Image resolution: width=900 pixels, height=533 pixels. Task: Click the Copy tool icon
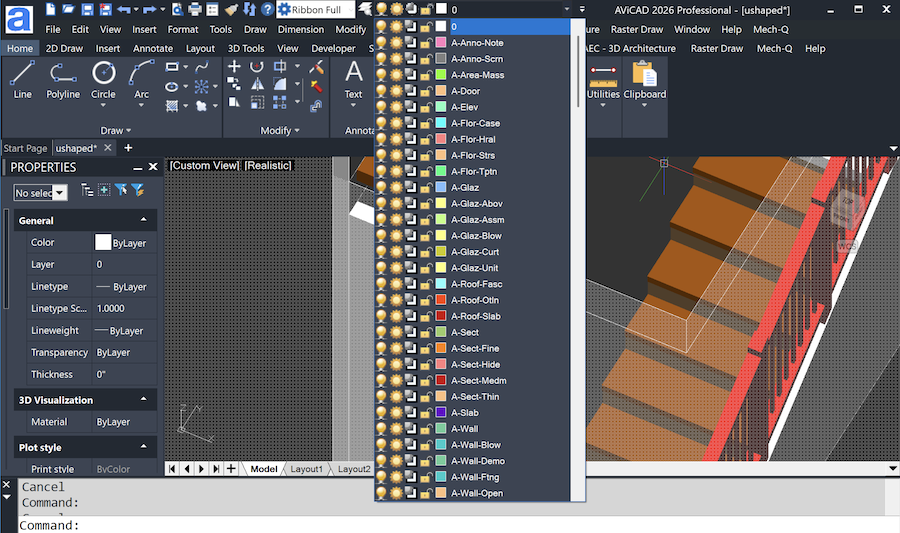(234, 84)
